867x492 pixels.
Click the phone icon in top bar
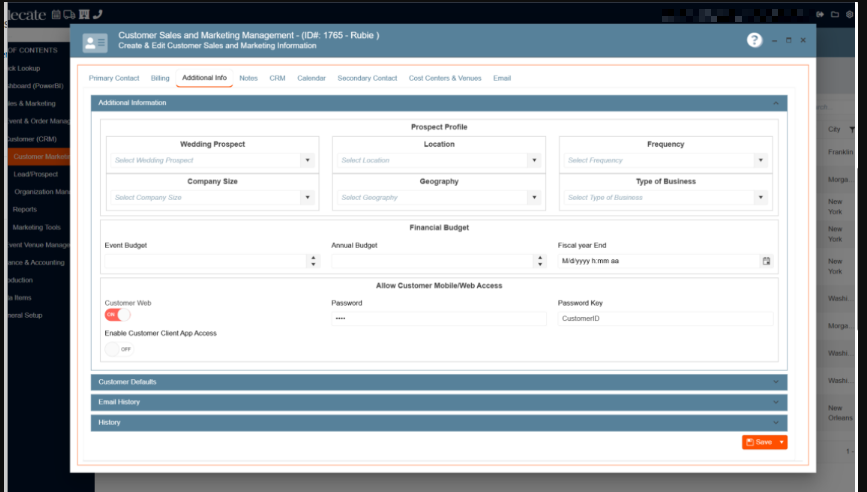tap(97, 14)
